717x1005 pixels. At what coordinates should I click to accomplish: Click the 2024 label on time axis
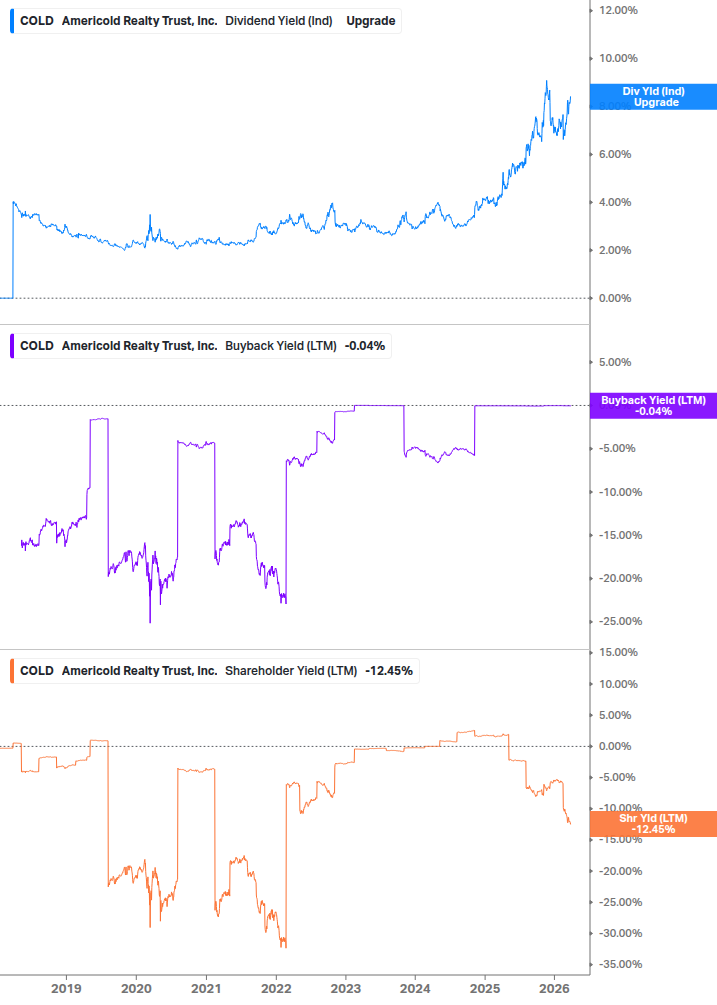415,988
